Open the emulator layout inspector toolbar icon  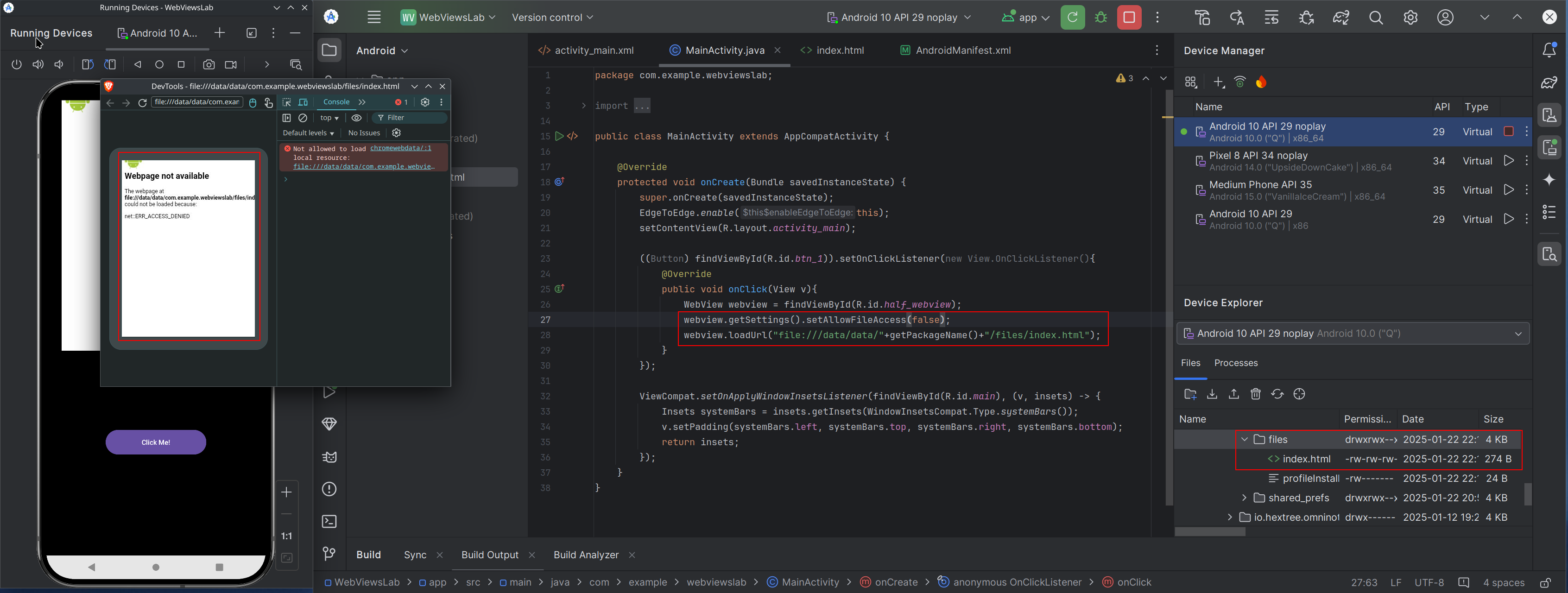tap(296, 64)
